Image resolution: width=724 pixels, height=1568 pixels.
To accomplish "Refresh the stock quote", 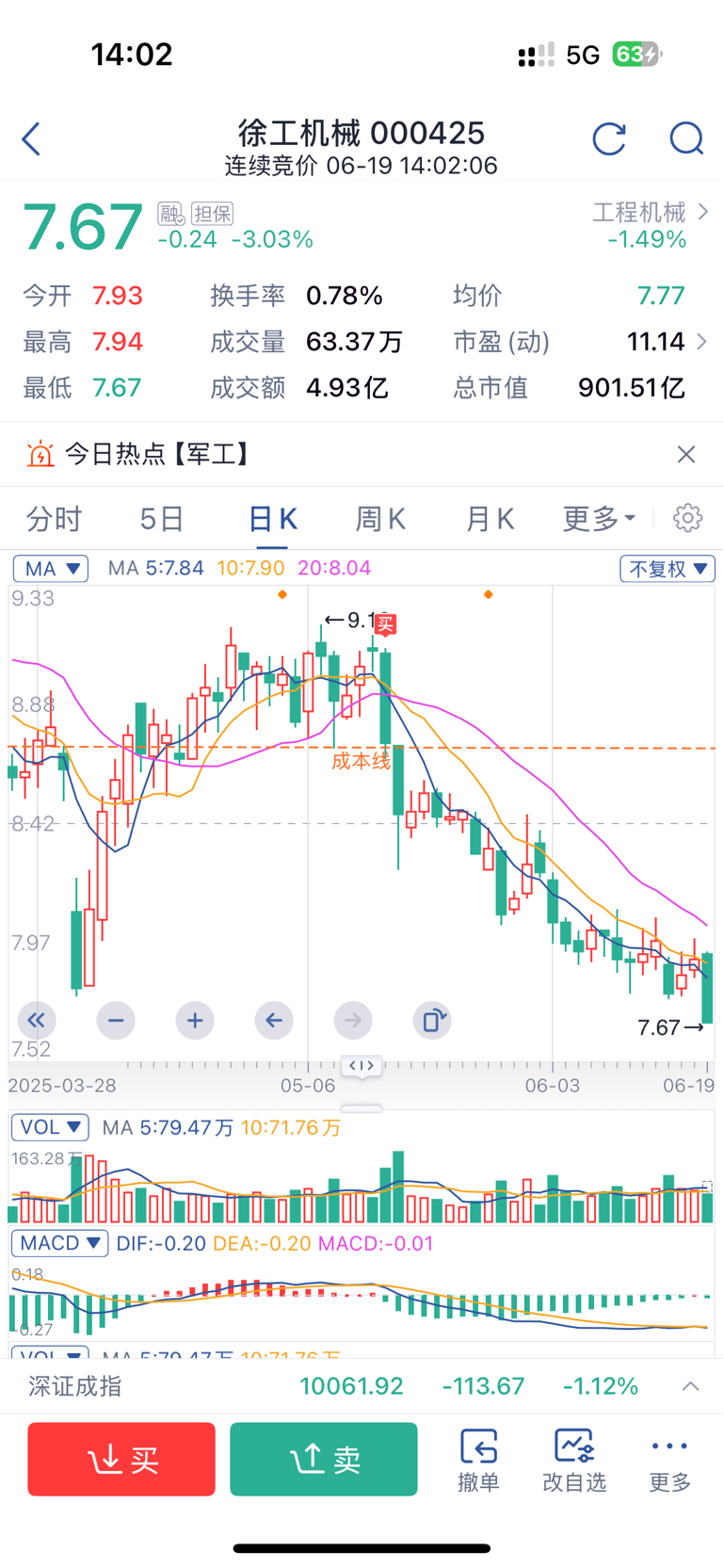I will [x=609, y=138].
